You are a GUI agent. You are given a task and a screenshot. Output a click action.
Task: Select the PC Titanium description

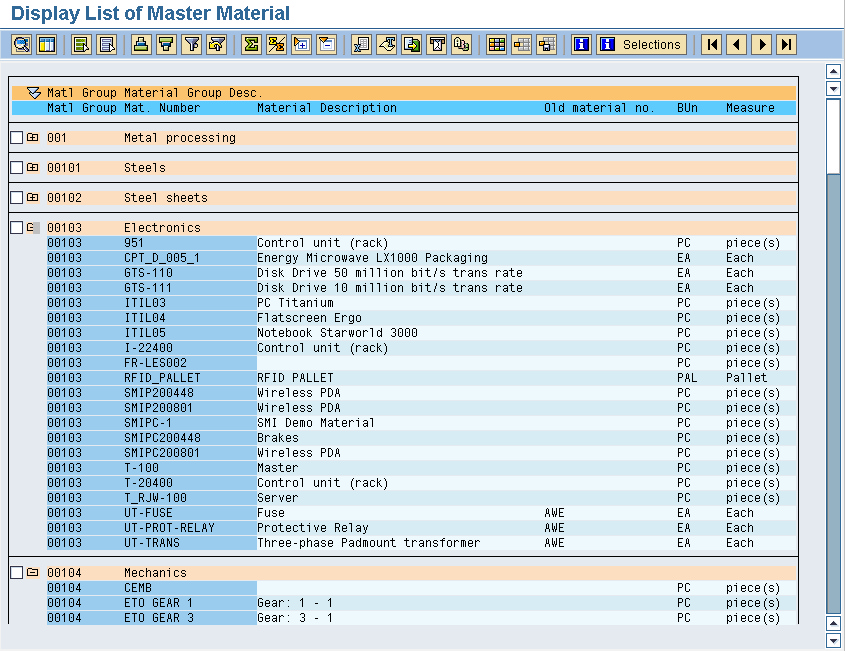click(x=295, y=303)
